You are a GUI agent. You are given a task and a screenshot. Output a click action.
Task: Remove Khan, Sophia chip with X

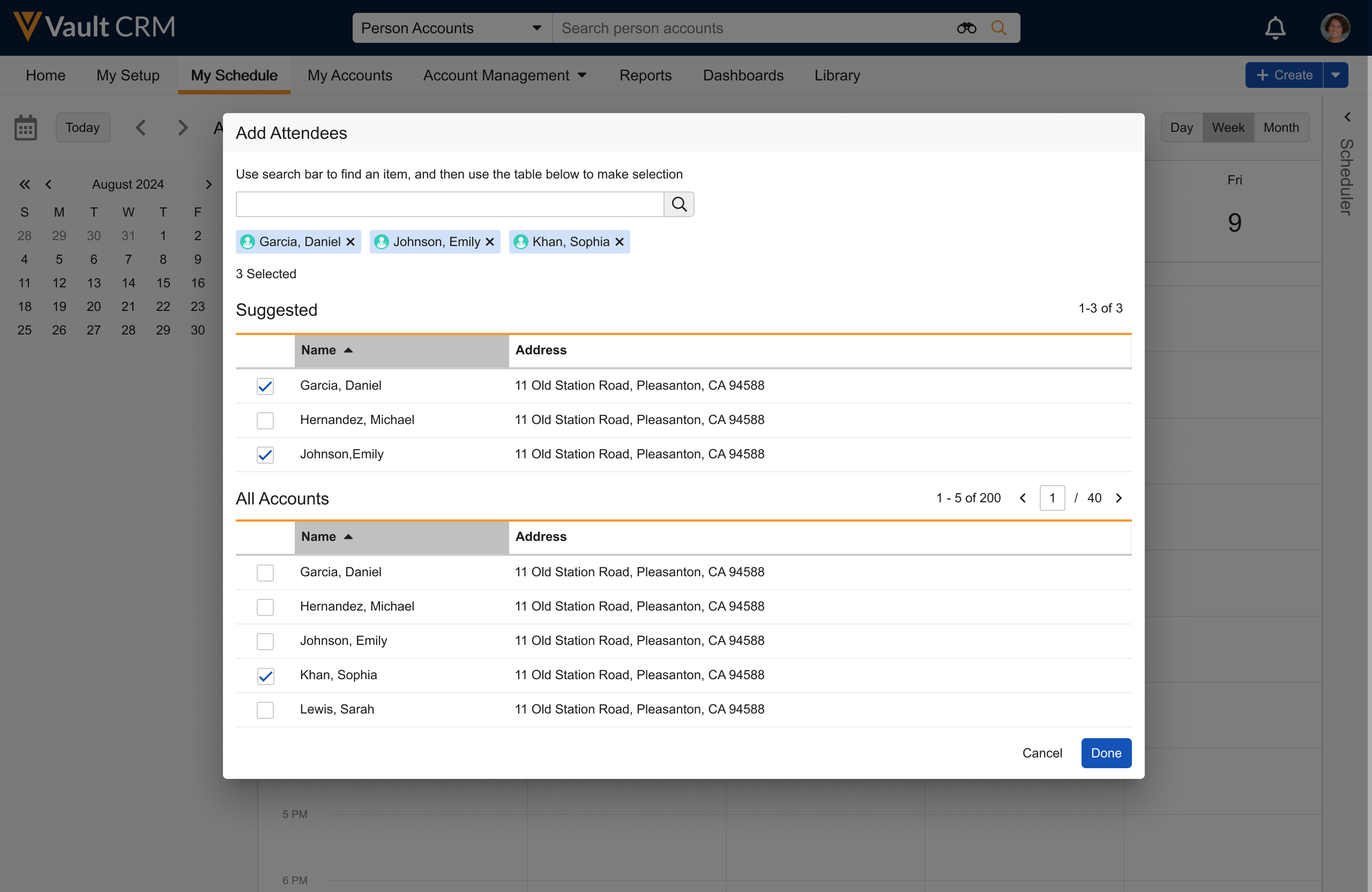620,242
